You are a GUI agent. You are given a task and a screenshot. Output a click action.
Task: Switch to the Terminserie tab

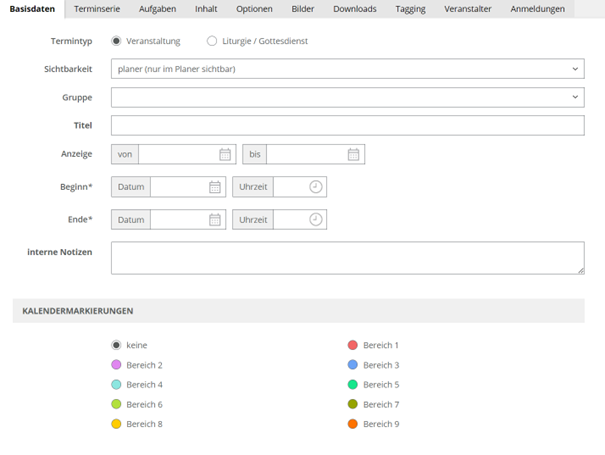pos(97,9)
